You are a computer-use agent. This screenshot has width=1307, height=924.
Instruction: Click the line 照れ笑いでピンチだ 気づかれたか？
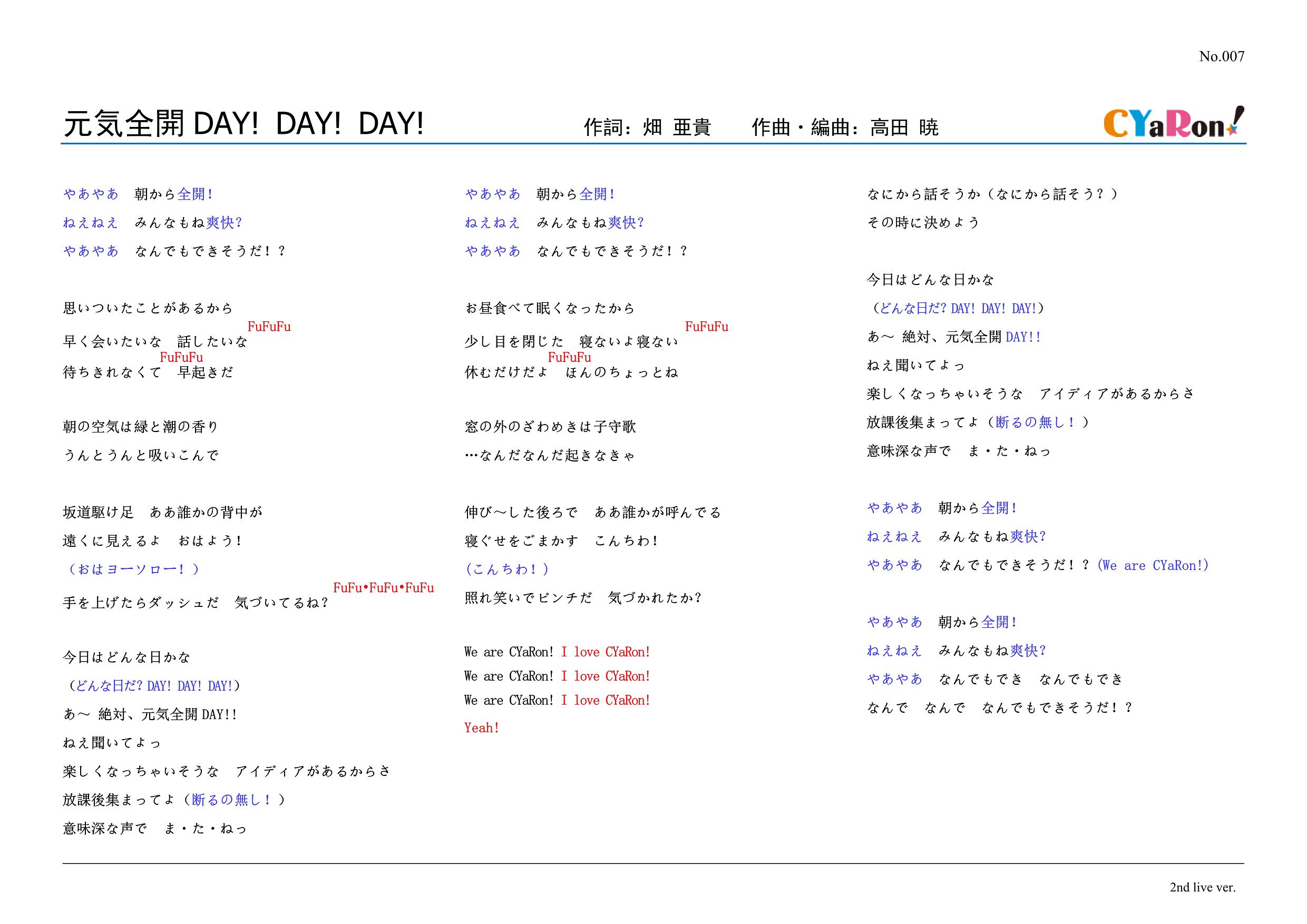(x=583, y=598)
